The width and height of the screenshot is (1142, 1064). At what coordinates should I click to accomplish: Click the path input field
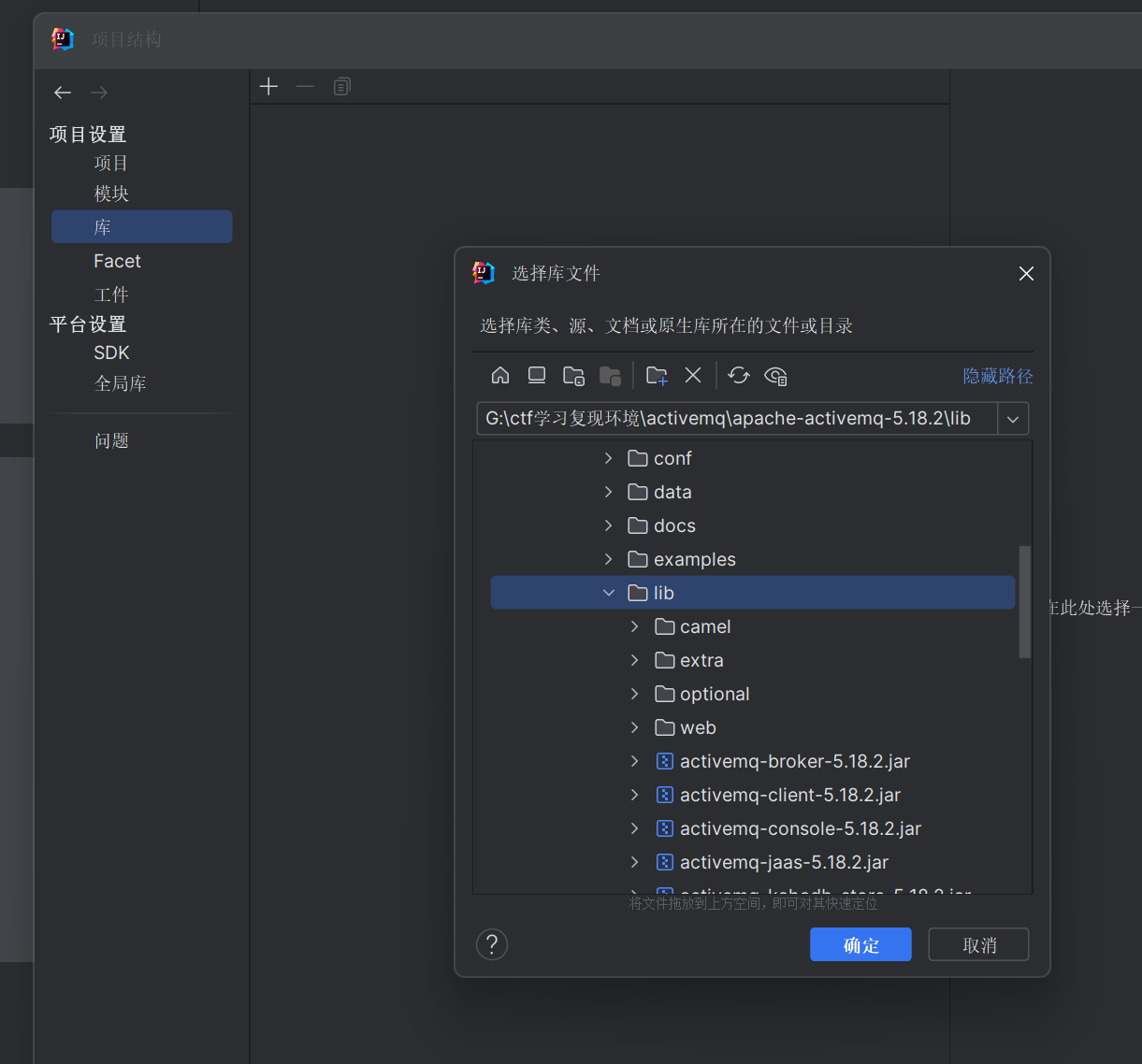click(737, 419)
